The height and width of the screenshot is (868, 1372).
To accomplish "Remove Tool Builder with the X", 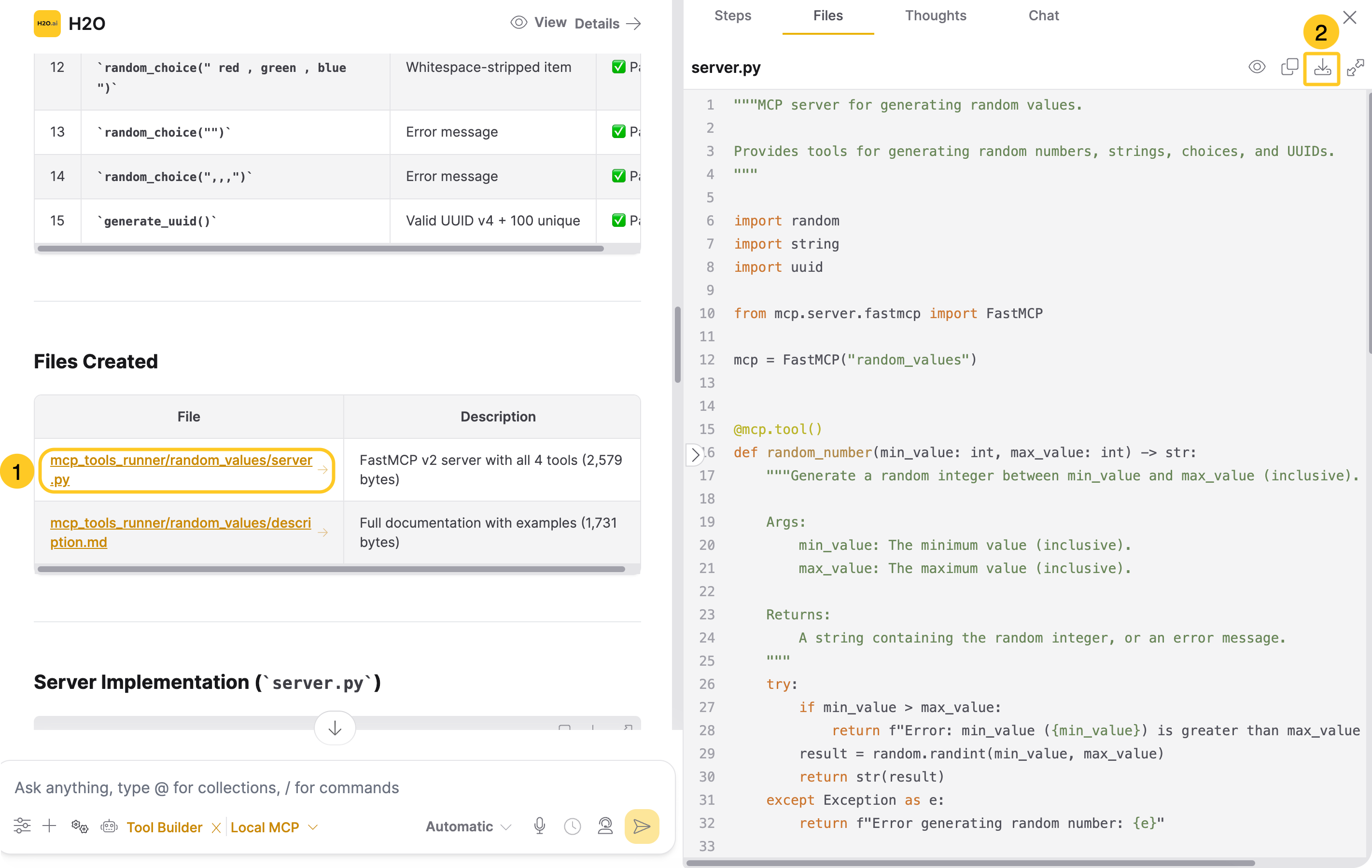I will pos(216,827).
